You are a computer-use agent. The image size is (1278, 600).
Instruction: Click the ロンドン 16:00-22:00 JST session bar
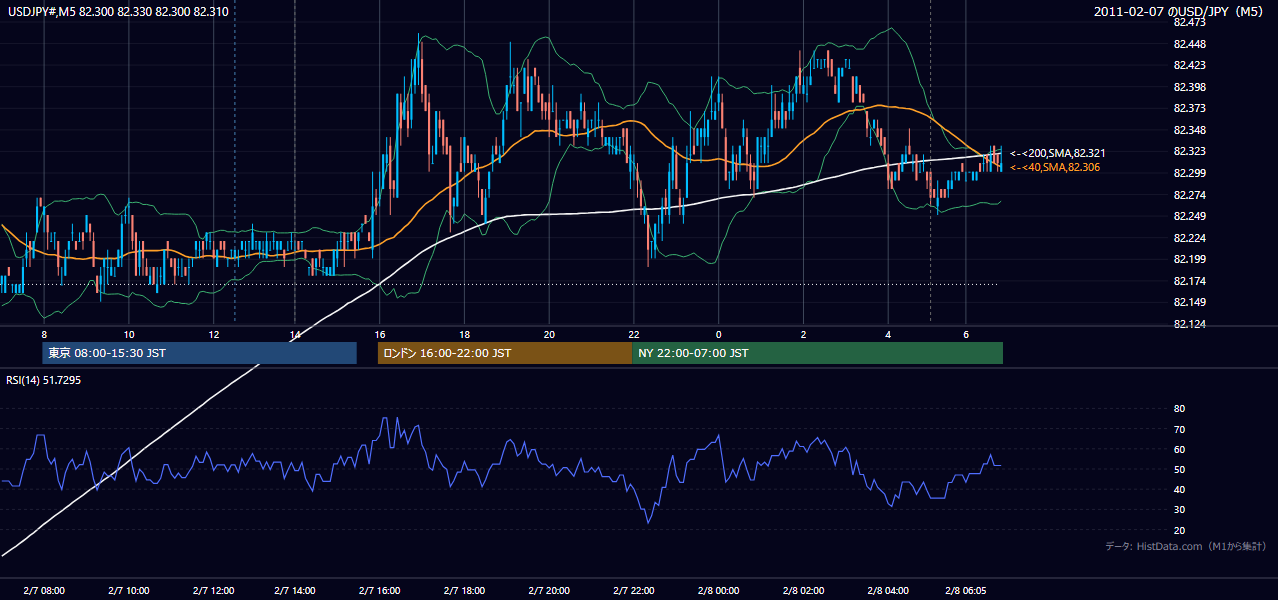point(504,353)
